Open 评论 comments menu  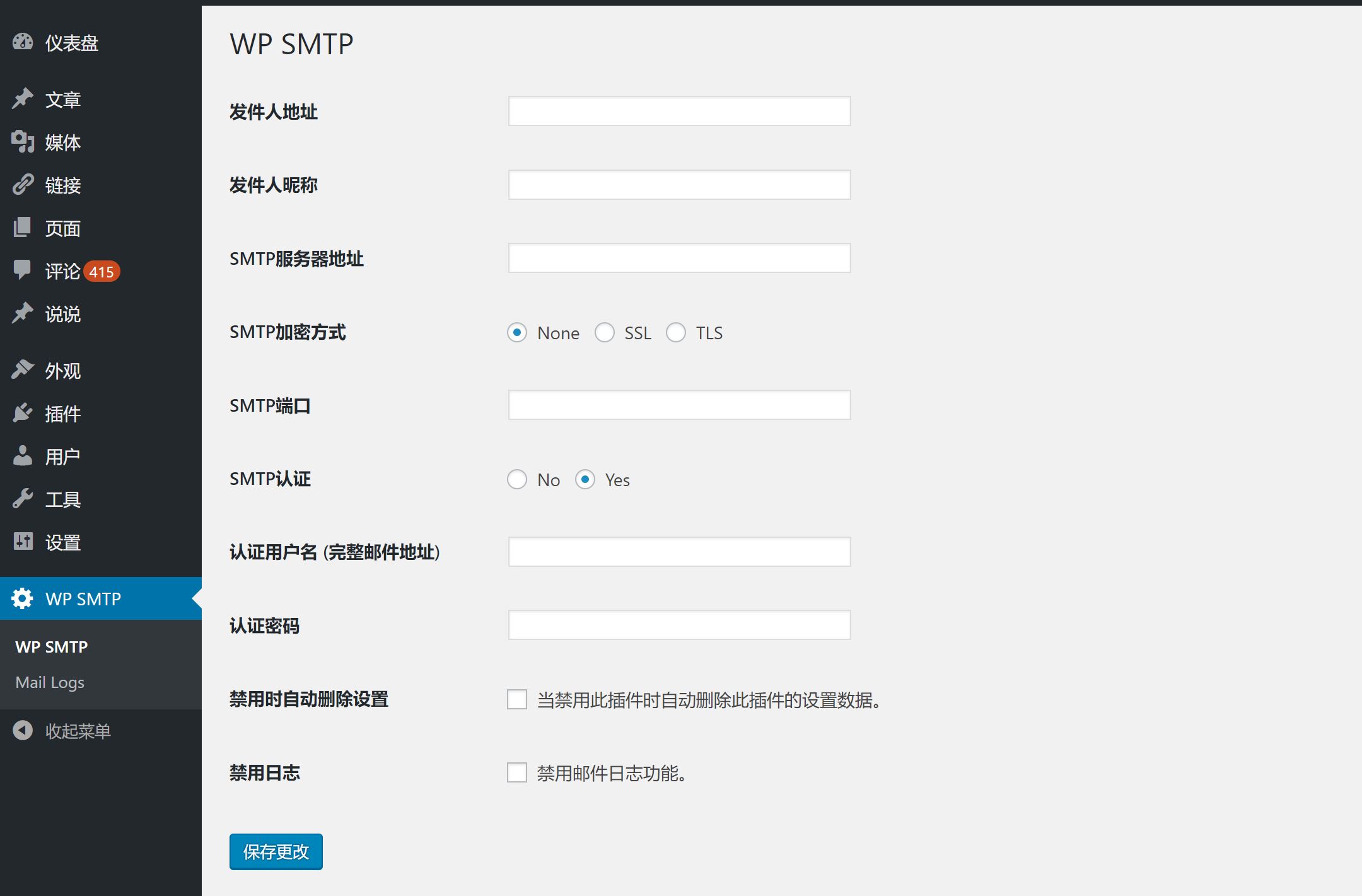(101, 271)
